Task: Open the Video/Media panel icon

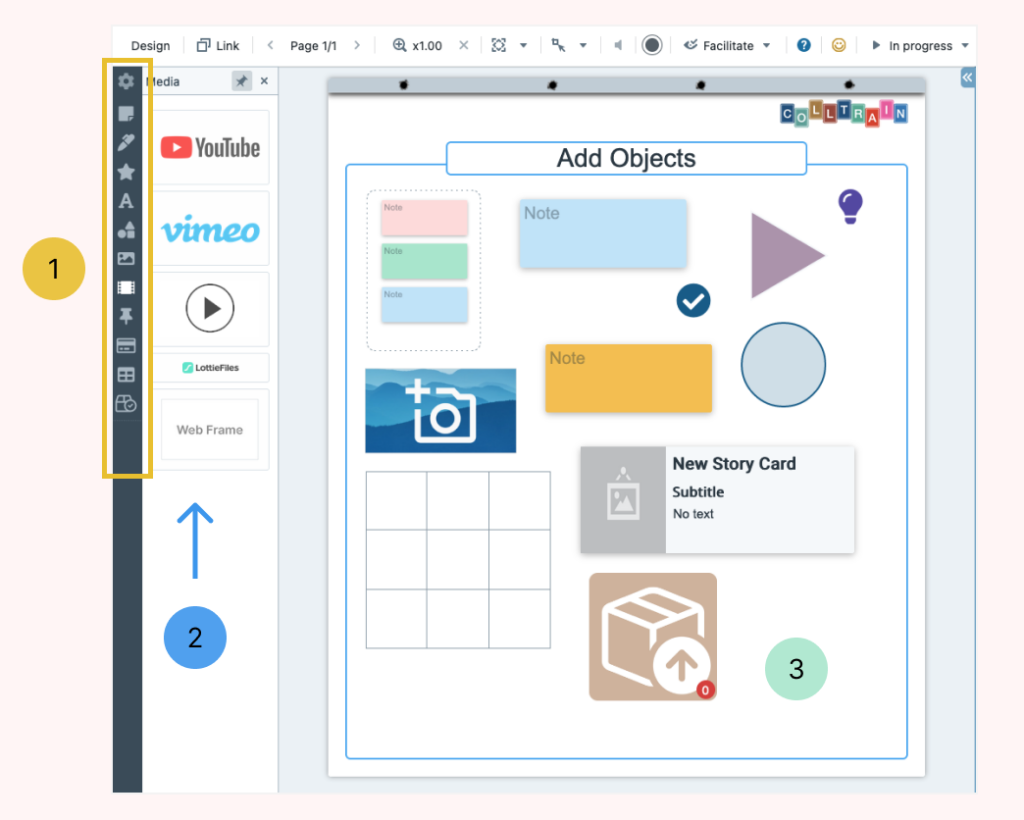Action: pos(126,287)
